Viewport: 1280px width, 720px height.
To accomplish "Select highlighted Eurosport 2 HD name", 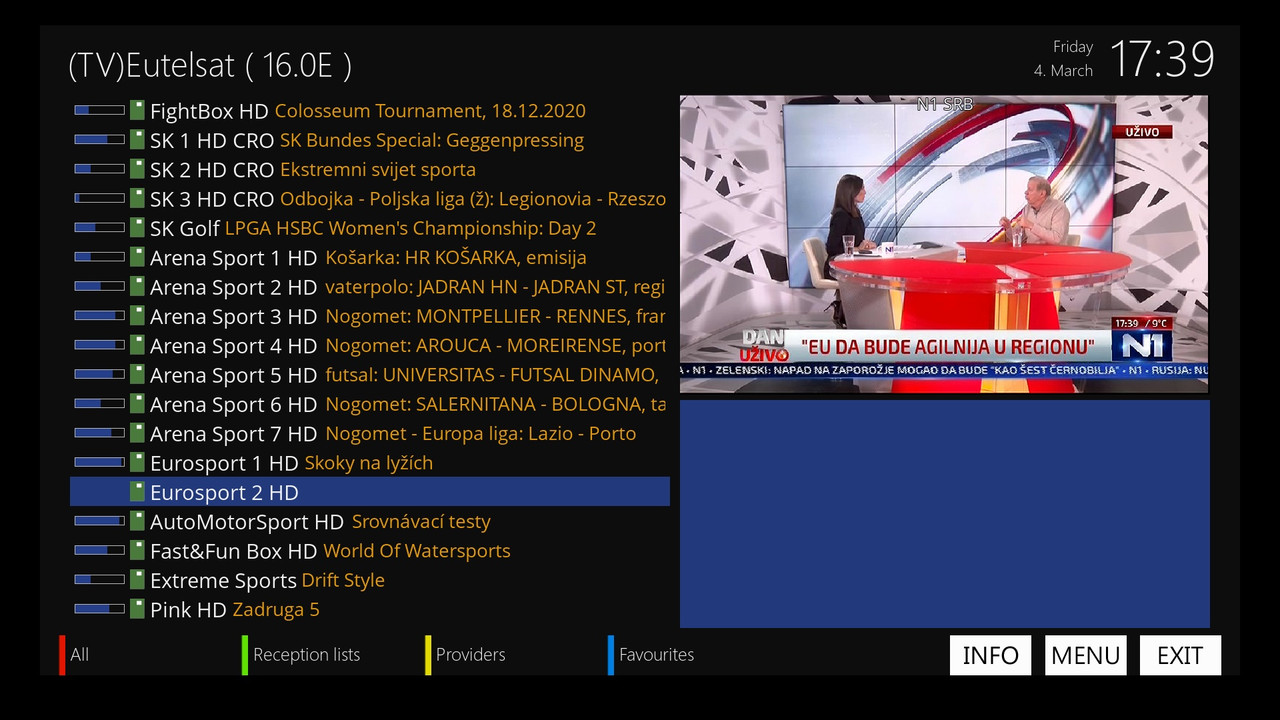I will (x=224, y=492).
